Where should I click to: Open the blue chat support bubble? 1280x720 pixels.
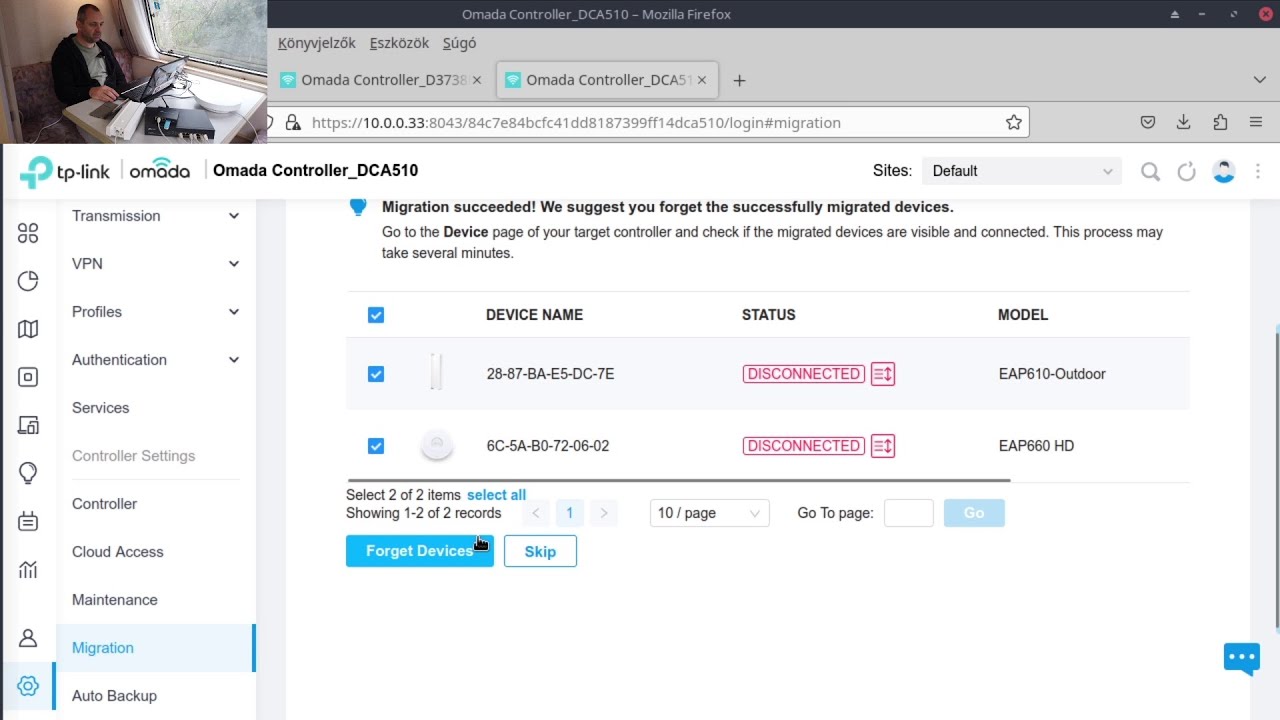[x=1242, y=659]
